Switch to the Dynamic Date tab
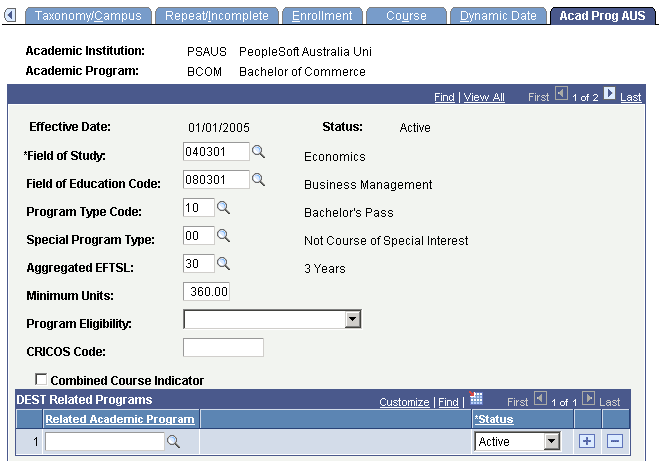The image size is (659, 461). (498, 16)
